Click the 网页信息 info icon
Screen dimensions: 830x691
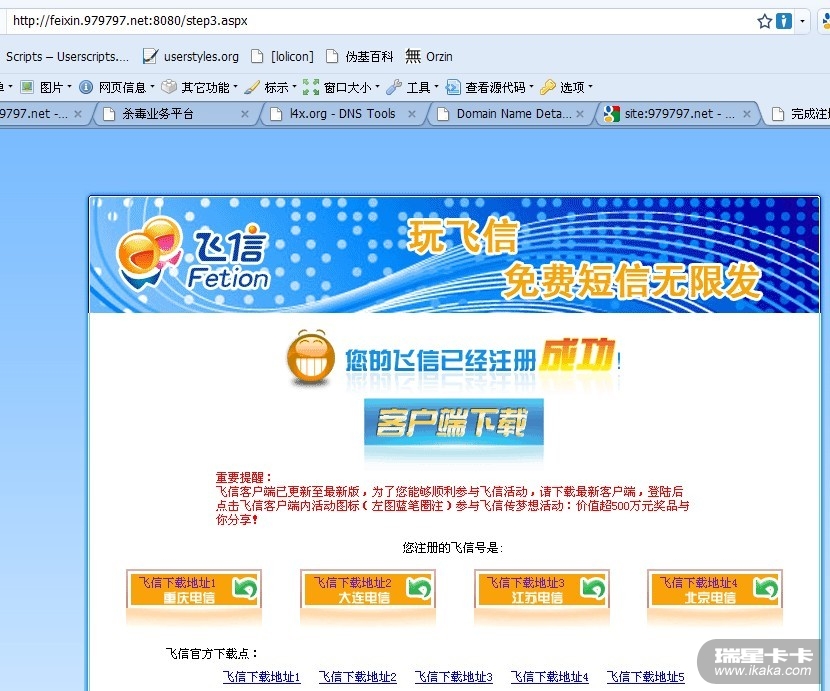click(86, 87)
